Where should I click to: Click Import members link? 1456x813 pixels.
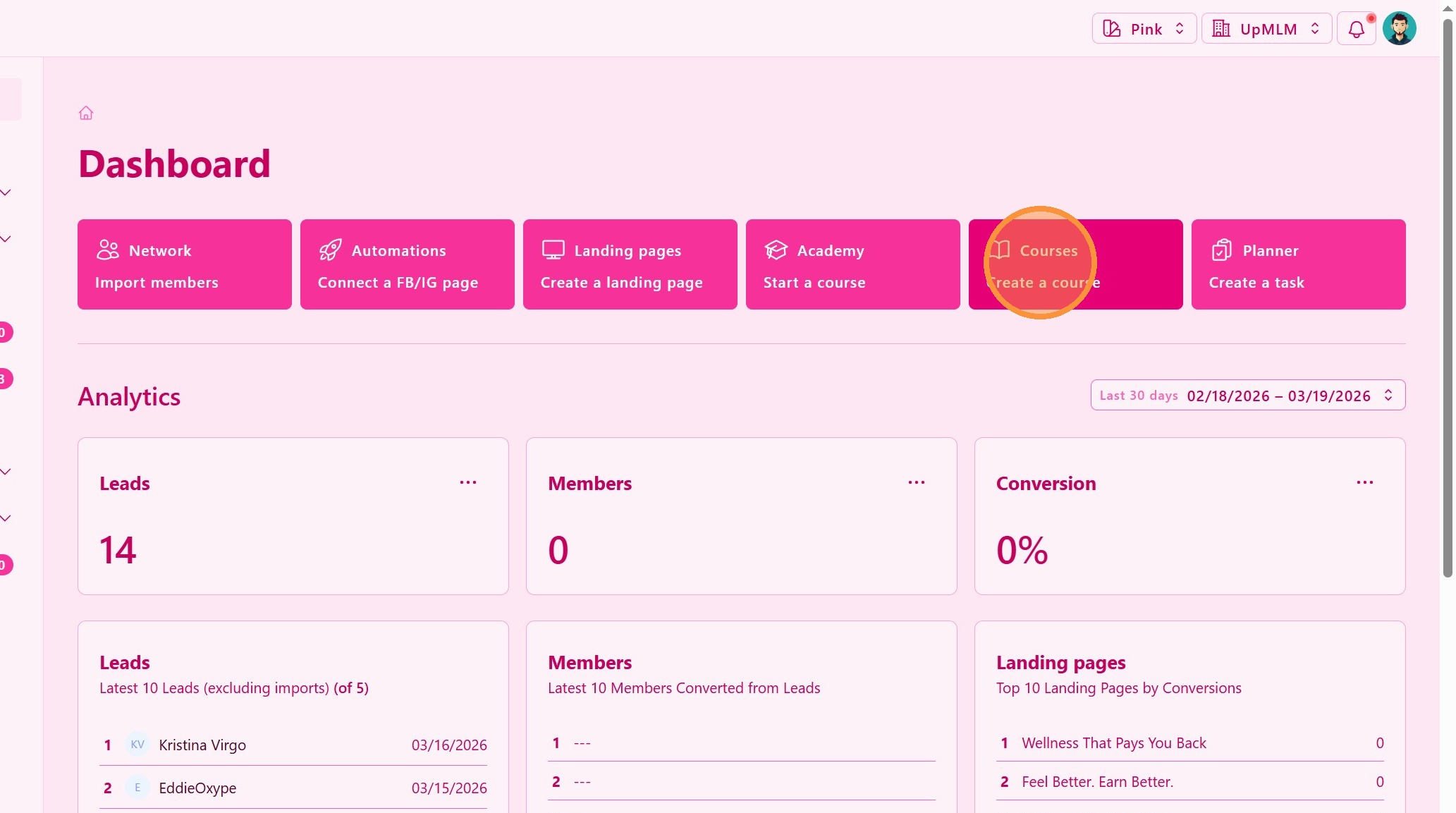[157, 283]
